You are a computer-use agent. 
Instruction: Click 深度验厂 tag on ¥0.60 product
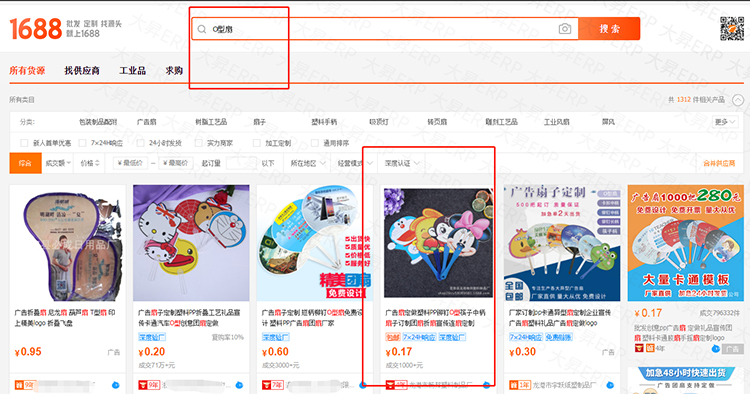coord(276,337)
